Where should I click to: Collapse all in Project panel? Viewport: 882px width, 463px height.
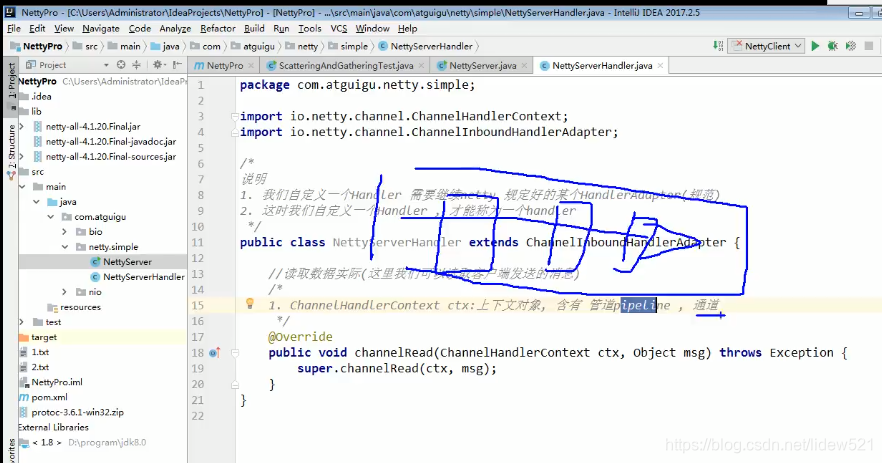136,65
